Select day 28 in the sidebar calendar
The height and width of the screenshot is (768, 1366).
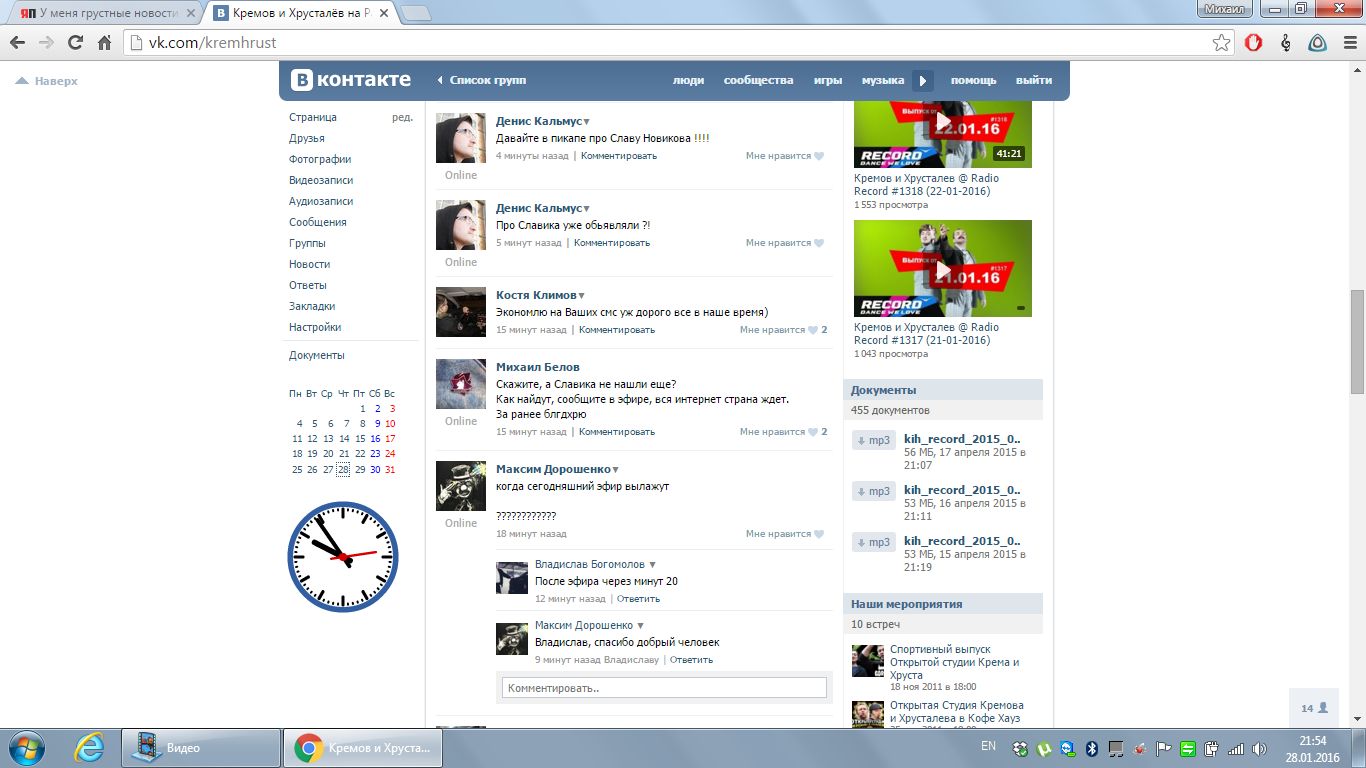[x=343, y=469]
